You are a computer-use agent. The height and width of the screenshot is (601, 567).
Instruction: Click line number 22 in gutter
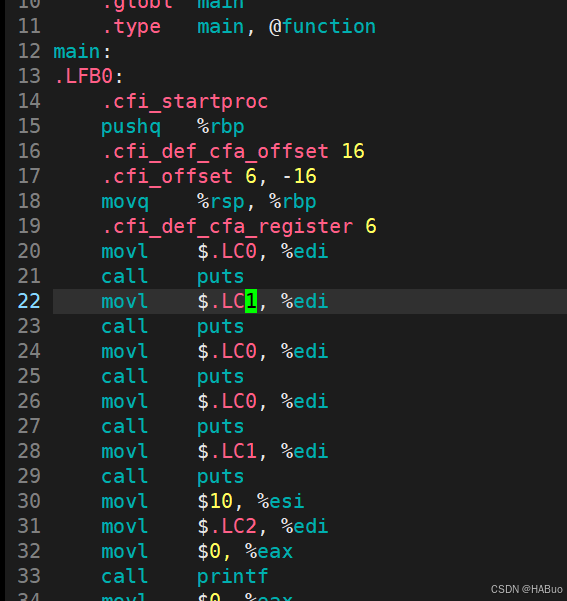click(x=29, y=301)
